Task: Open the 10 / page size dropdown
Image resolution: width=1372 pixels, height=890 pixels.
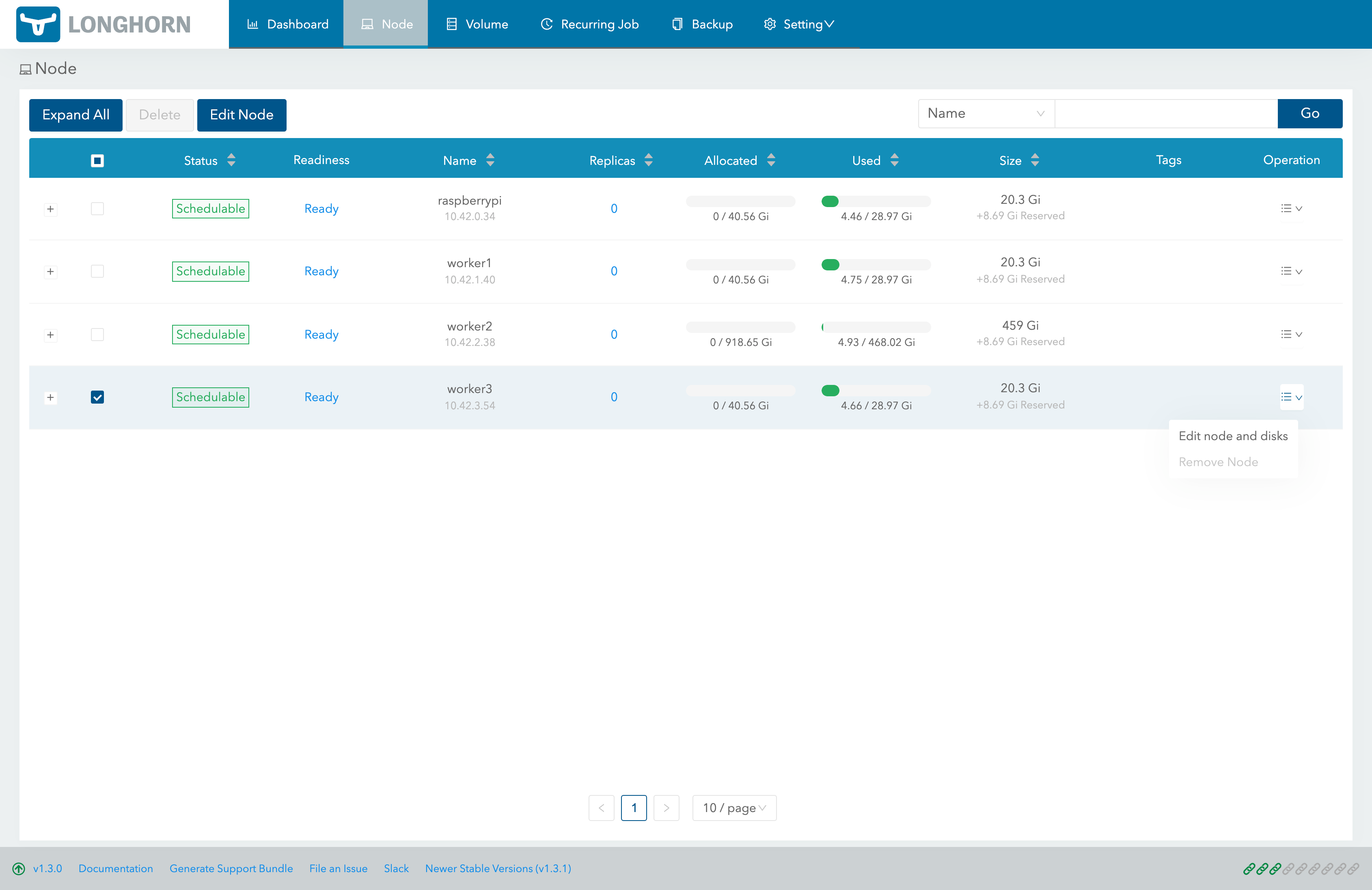Action: coord(734,808)
